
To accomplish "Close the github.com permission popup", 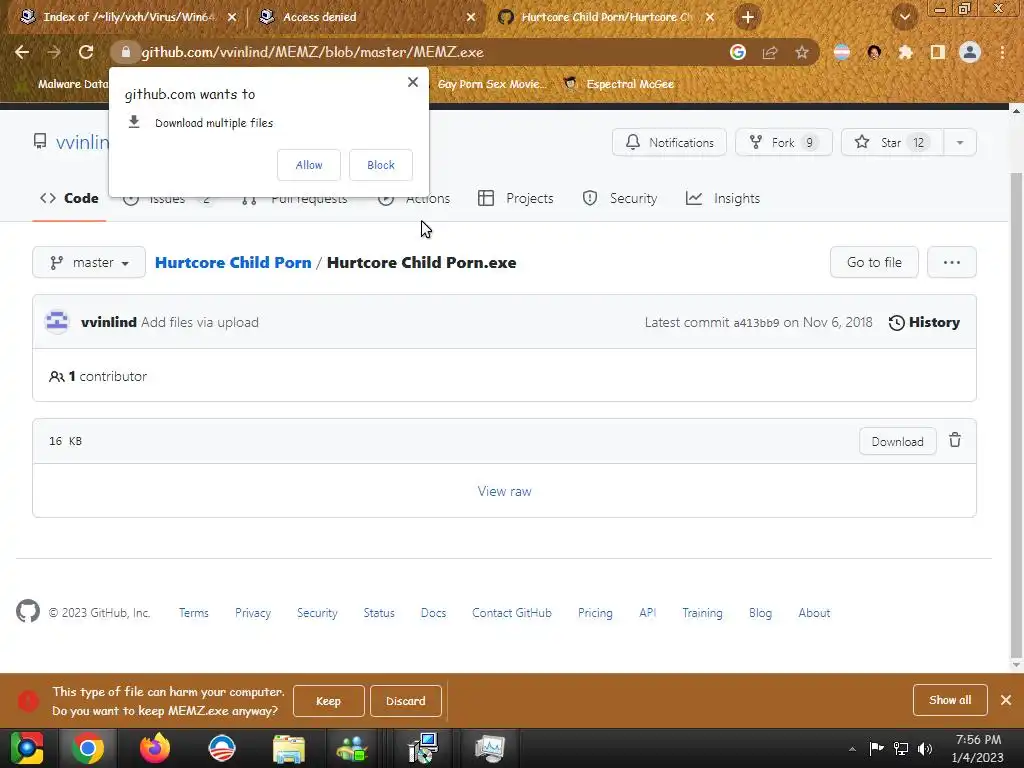I will [413, 82].
